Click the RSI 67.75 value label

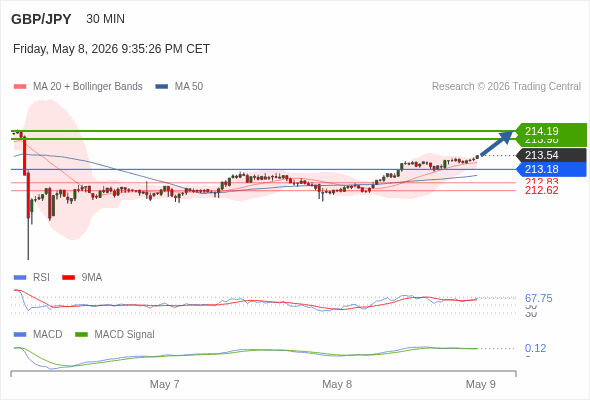pyautogui.click(x=538, y=298)
